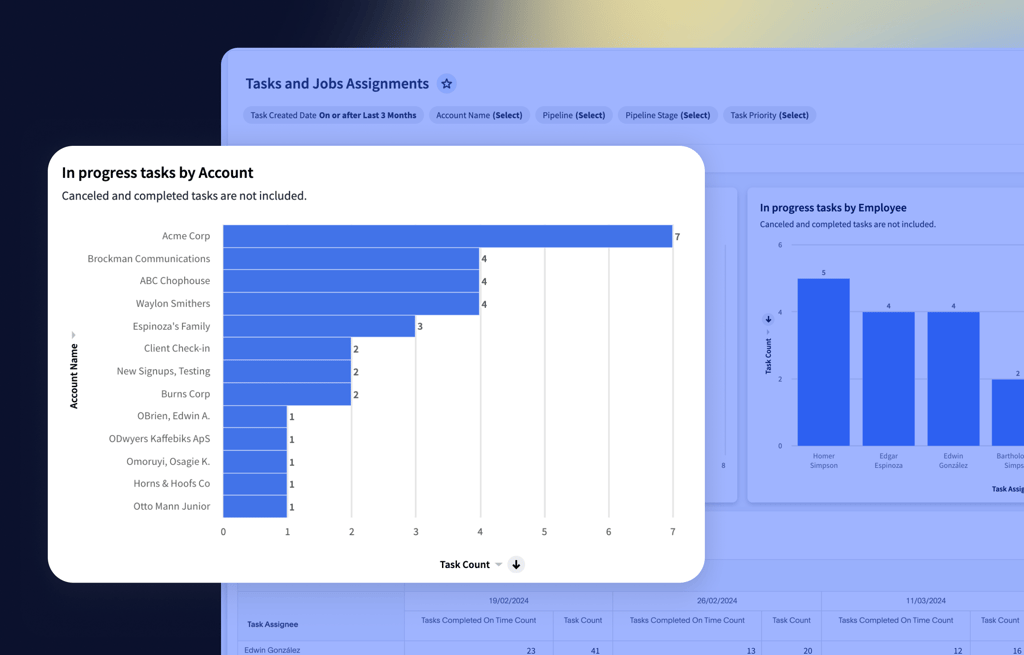Image resolution: width=1024 pixels, height=655 pixels.
Task: Select the Espinoza's Family bar
Action: 319,326
